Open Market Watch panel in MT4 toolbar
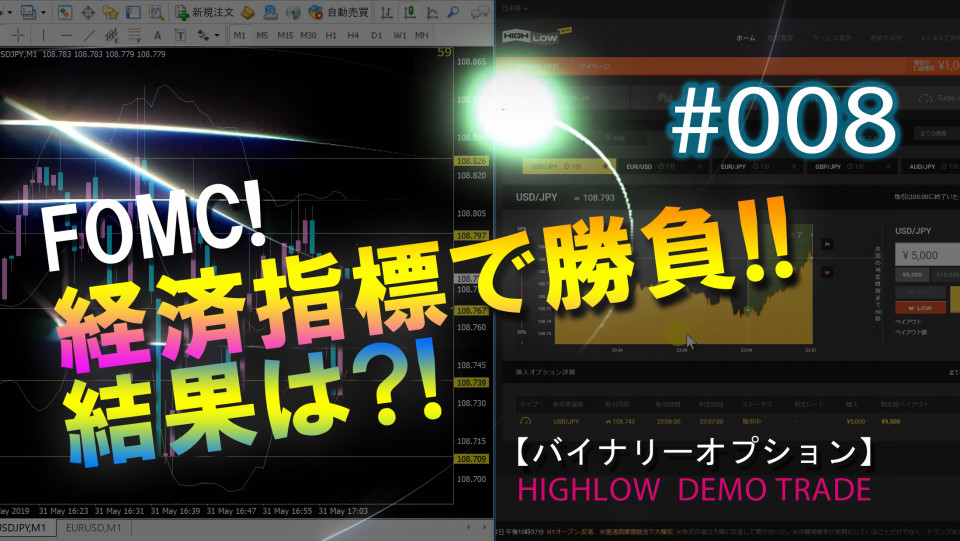Viewport: 960px width, 541px height. point(65,12)
